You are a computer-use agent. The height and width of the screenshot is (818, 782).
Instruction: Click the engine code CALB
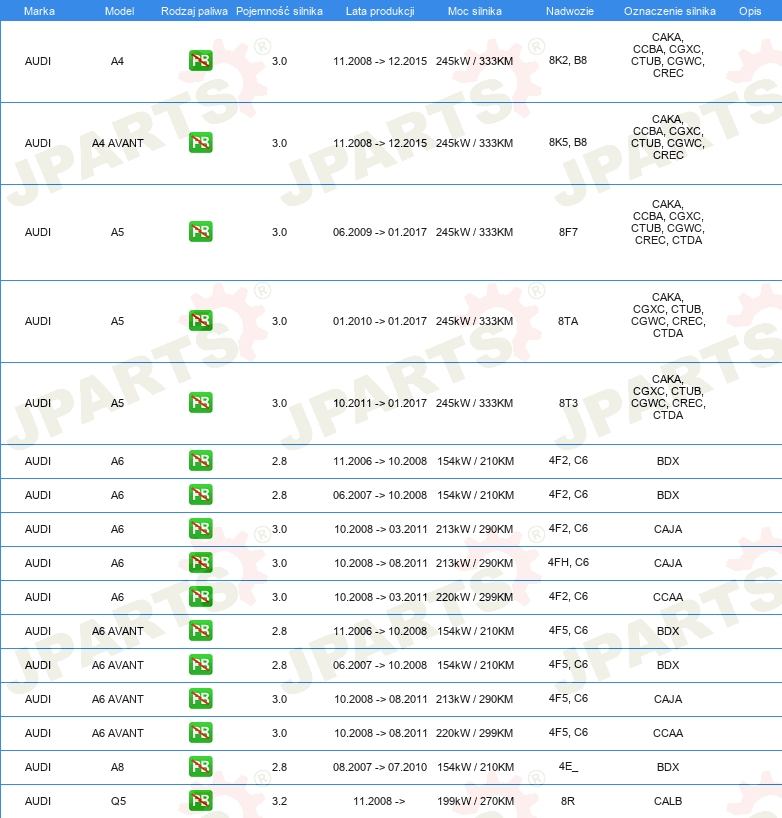click(x=668, y=801)
